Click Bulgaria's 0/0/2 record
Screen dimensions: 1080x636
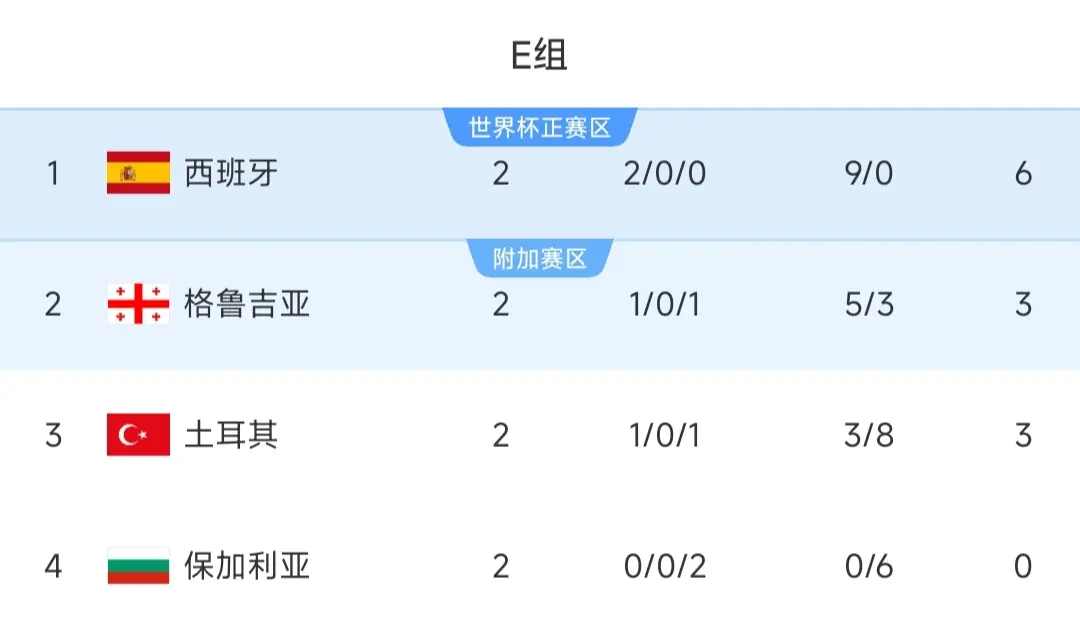[x=664, y=566]
